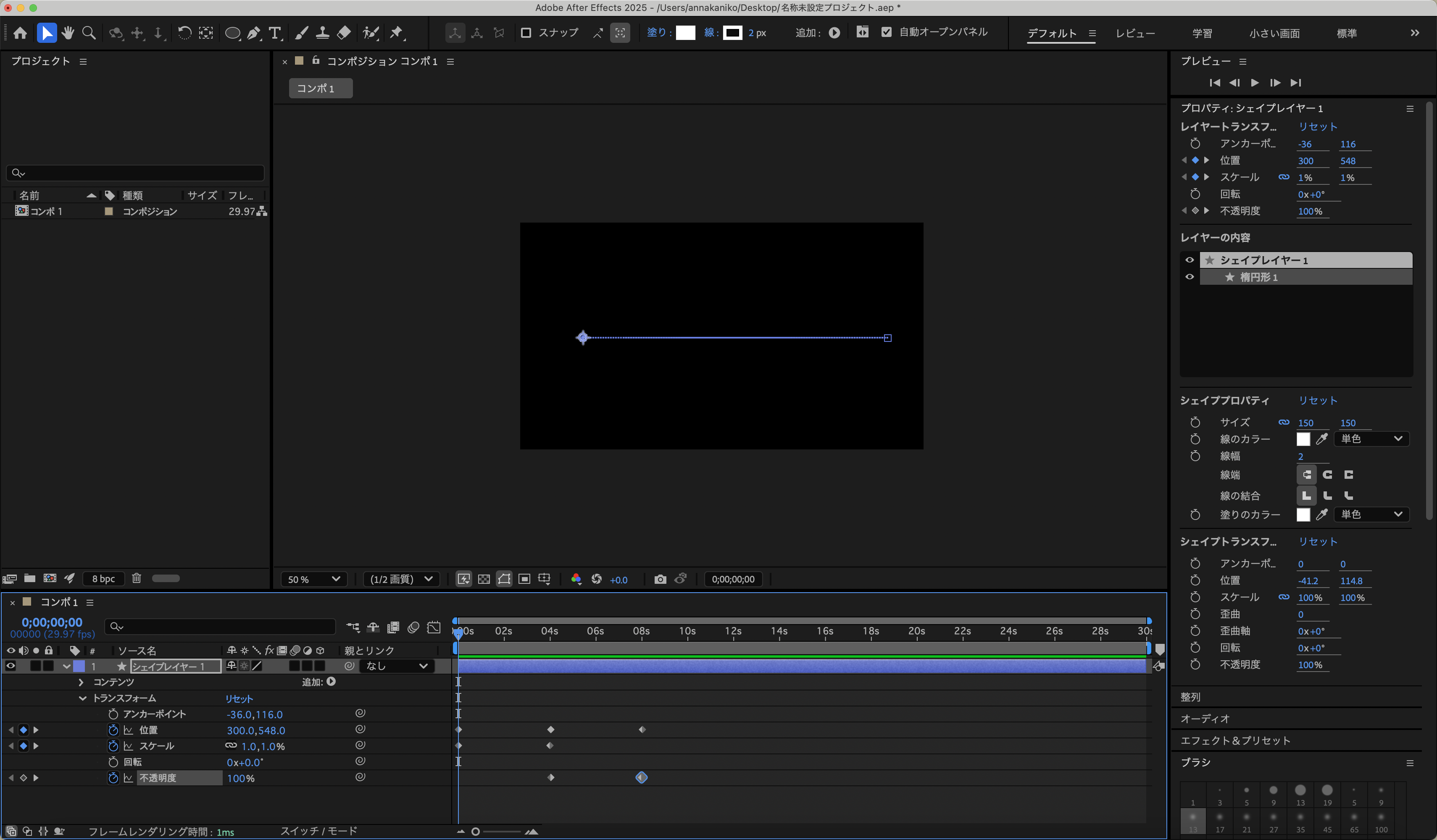Open 線のカラー 単色 dropdown
Screen dimensions: 1437x840
click(1371, 439)
